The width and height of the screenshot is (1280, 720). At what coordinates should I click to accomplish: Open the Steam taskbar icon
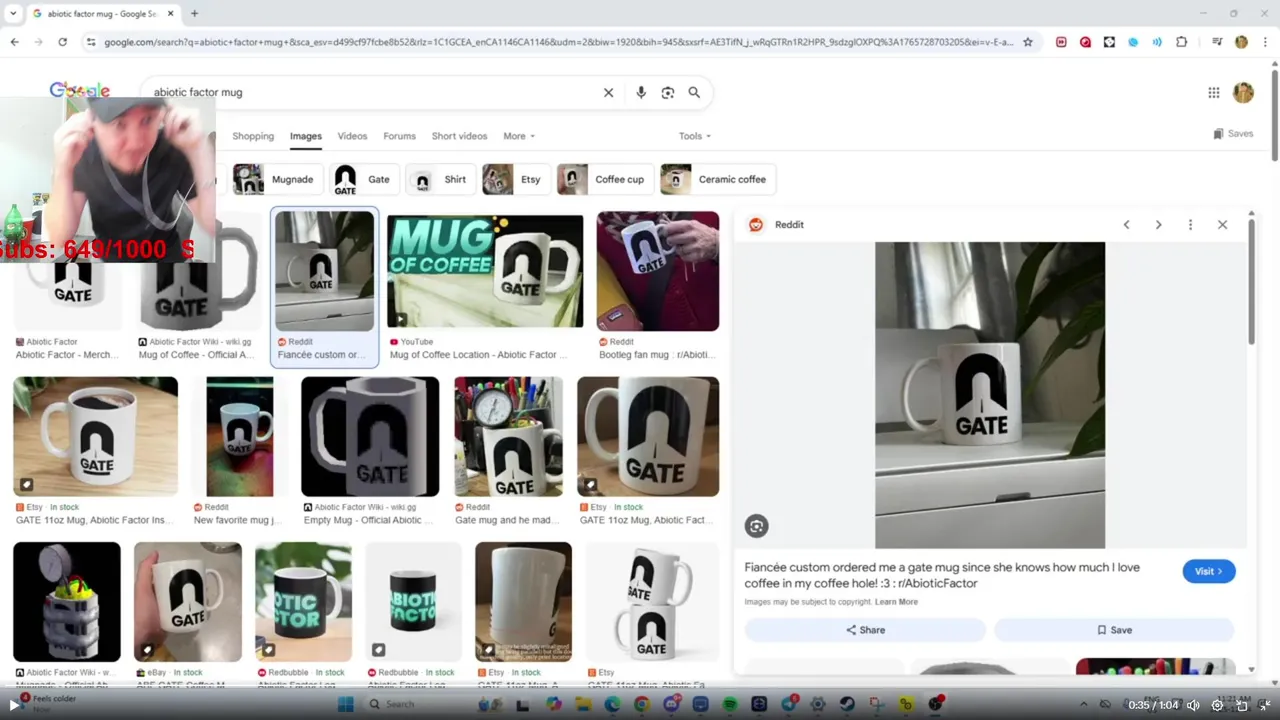847,704
